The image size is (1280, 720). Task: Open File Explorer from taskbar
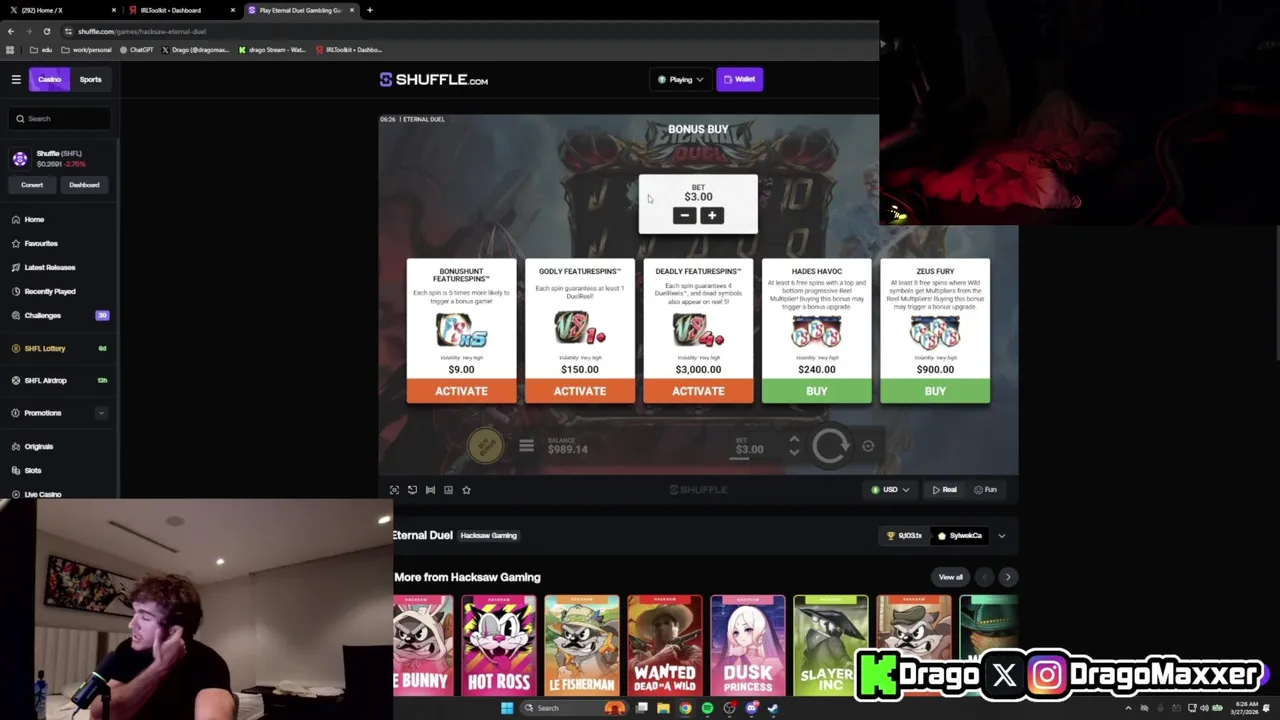coord(663,708)
